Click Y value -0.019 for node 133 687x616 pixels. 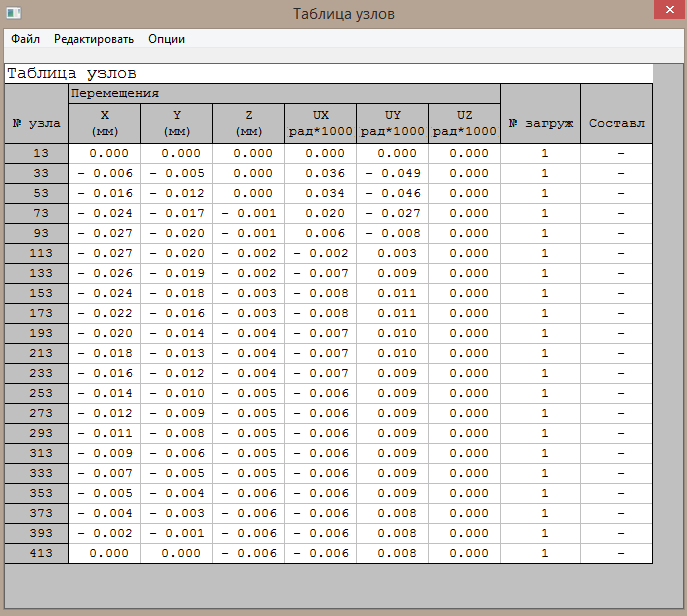[177, 273]
